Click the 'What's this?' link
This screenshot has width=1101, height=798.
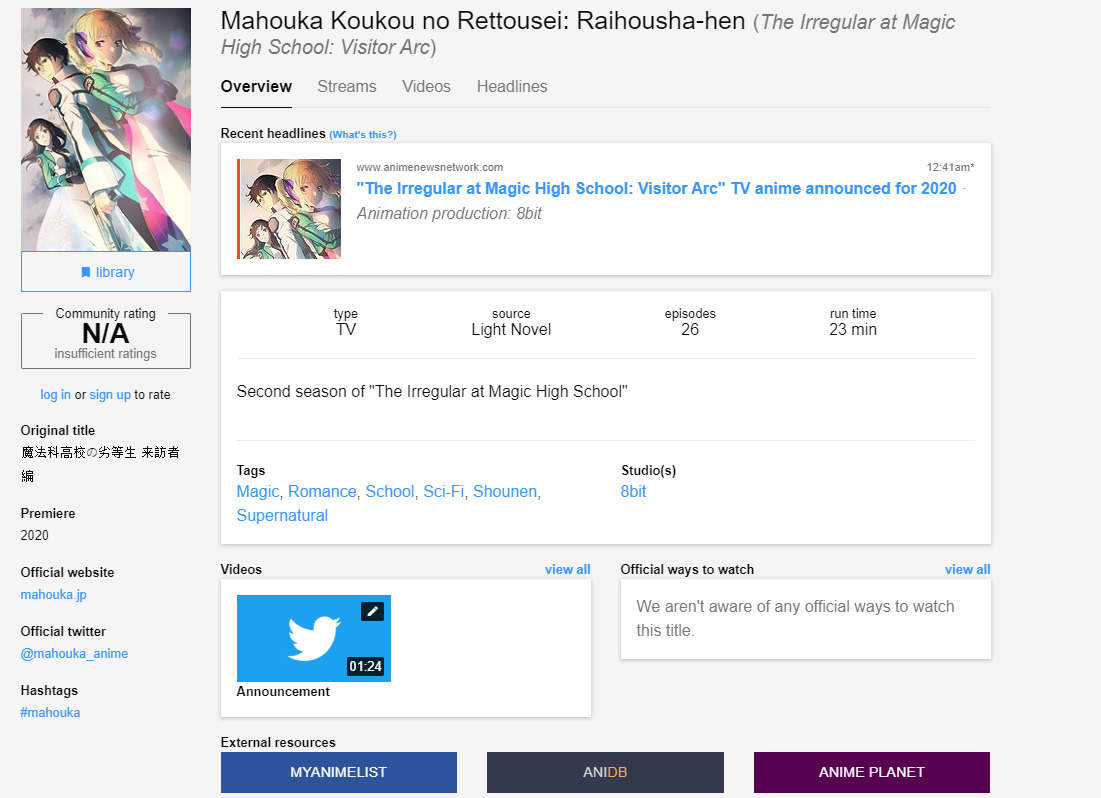pos(363,135)
